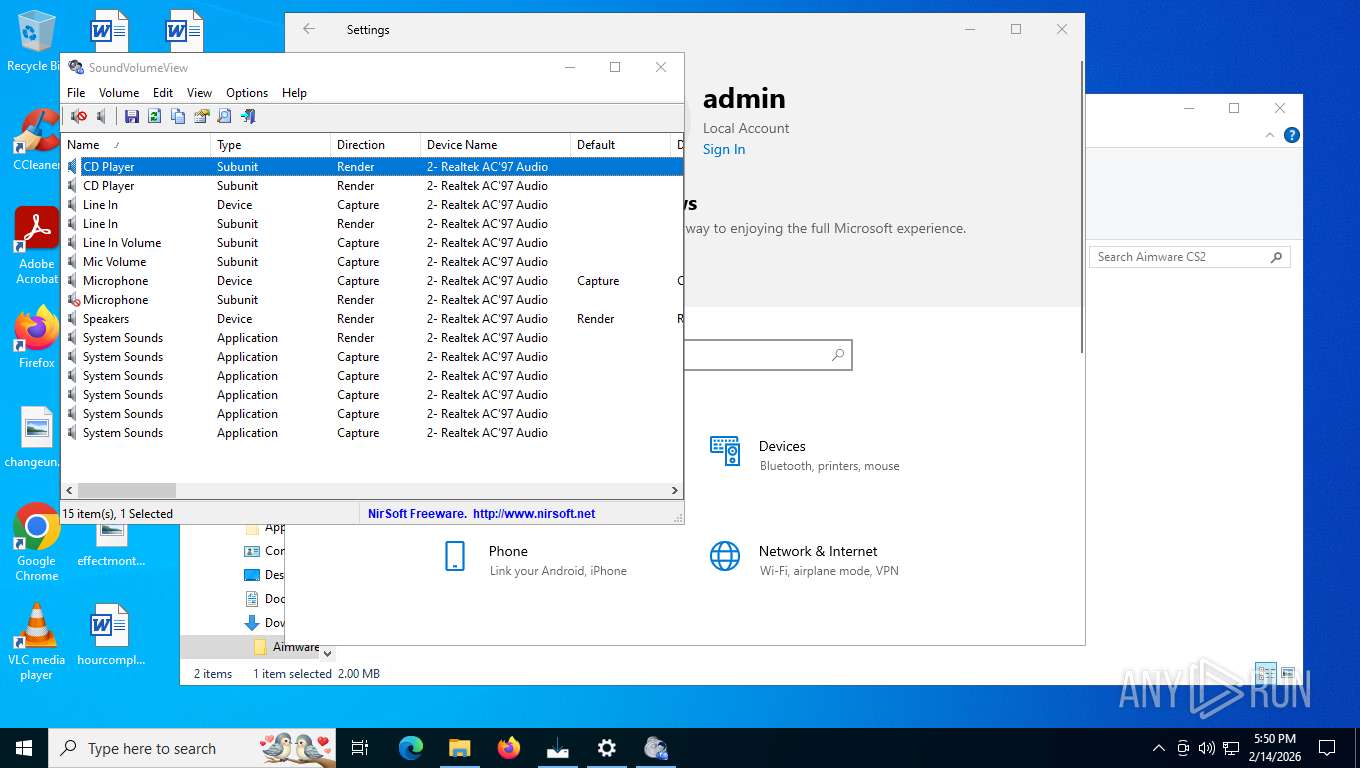Select the Line In Volume row
The image size is (1360, 768).
372,243
